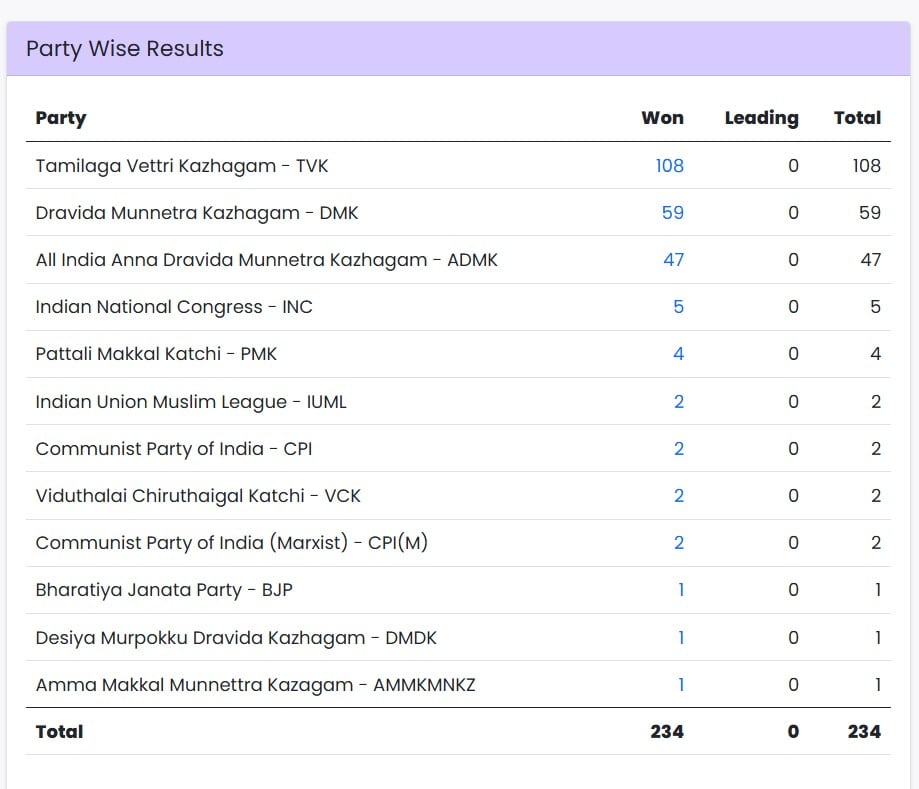This screenshot has width=919, height=789.
Task: Open VCK's 2 won seats link
Action: [679, 496]
